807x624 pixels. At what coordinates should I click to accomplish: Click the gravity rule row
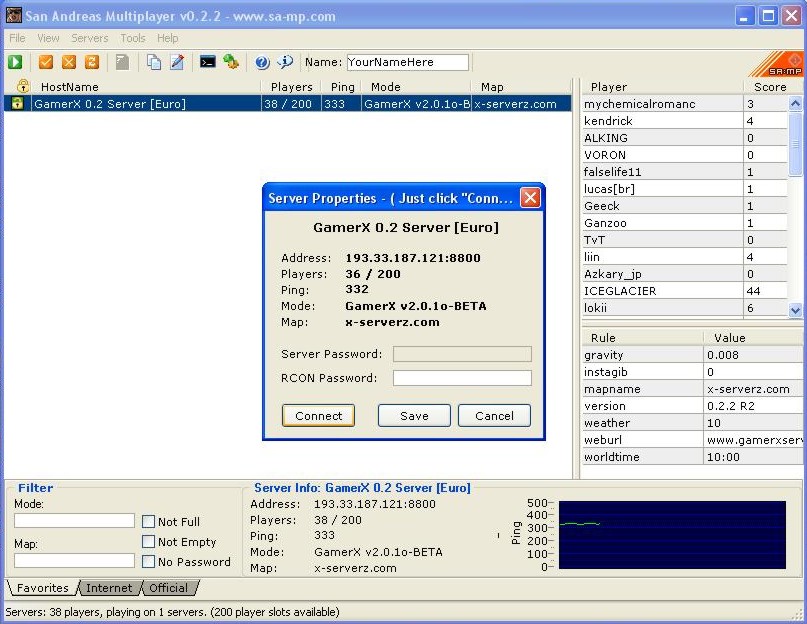pyautogui.click(x=692, y=355)
